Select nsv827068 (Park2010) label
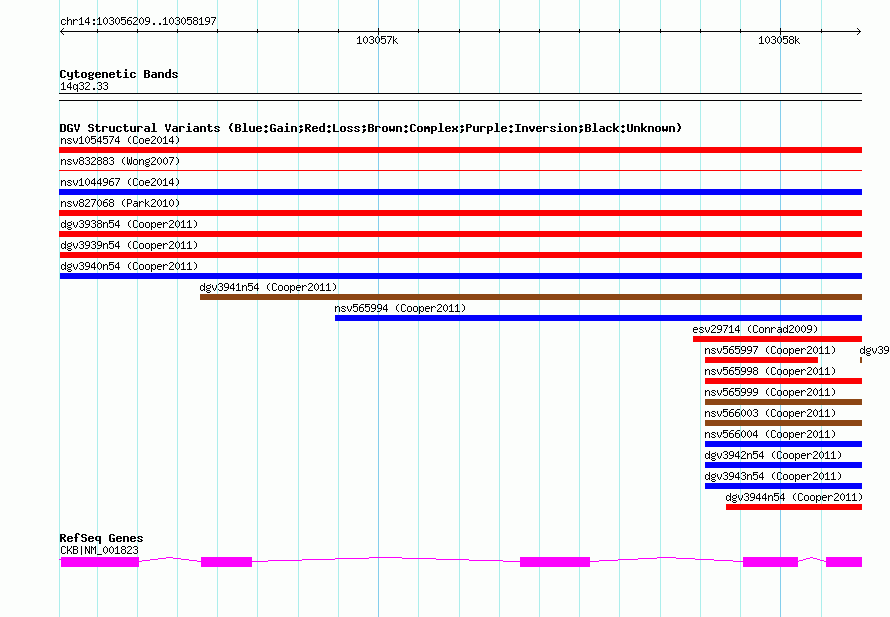 [x=120, y=203]
